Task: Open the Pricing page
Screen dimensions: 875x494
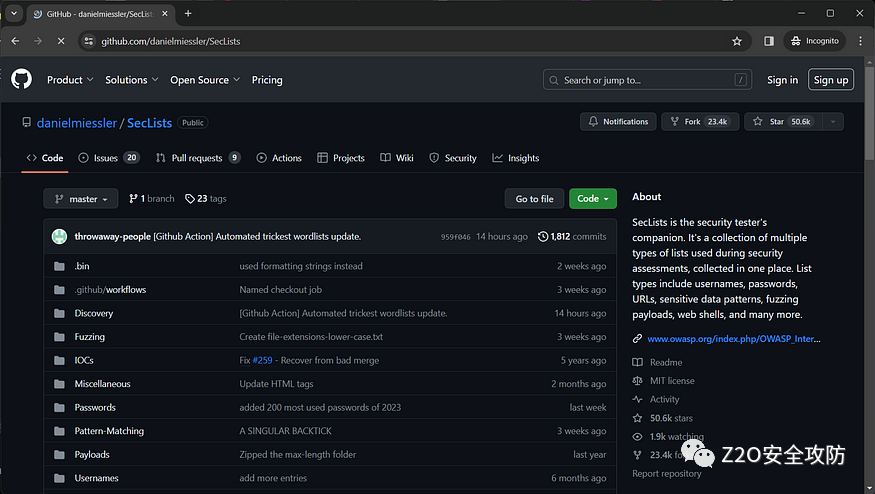Action: [x=267, y=80]
